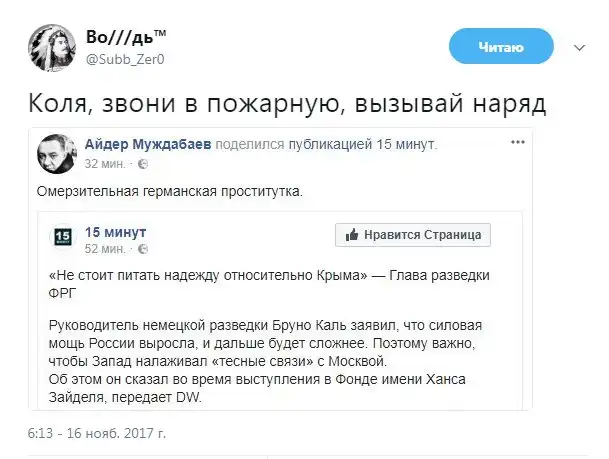
Task: Open '15 минут' link in the share header
Action: click(408, 144)
